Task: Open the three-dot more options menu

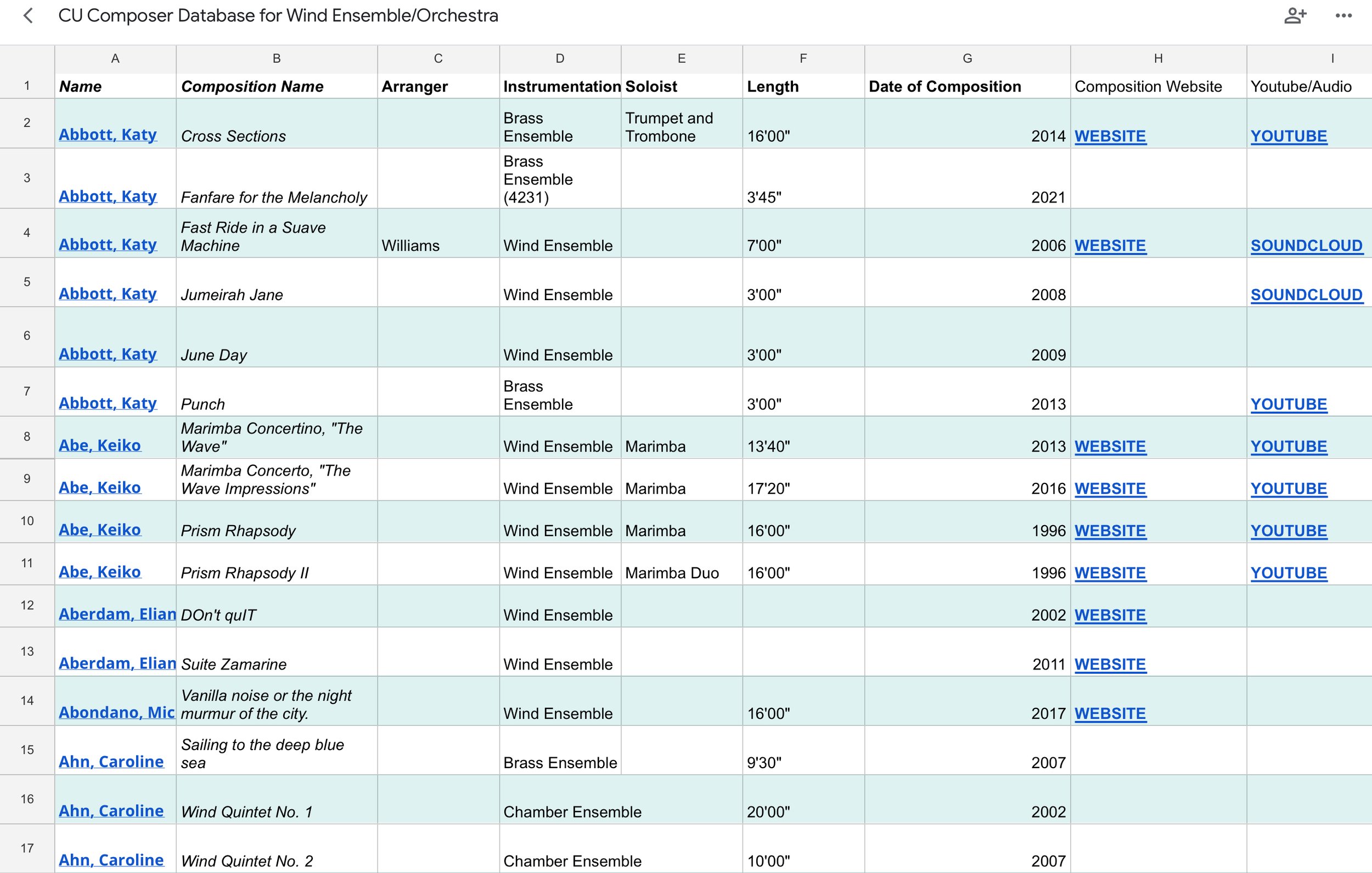Action: click(1343, 16)
